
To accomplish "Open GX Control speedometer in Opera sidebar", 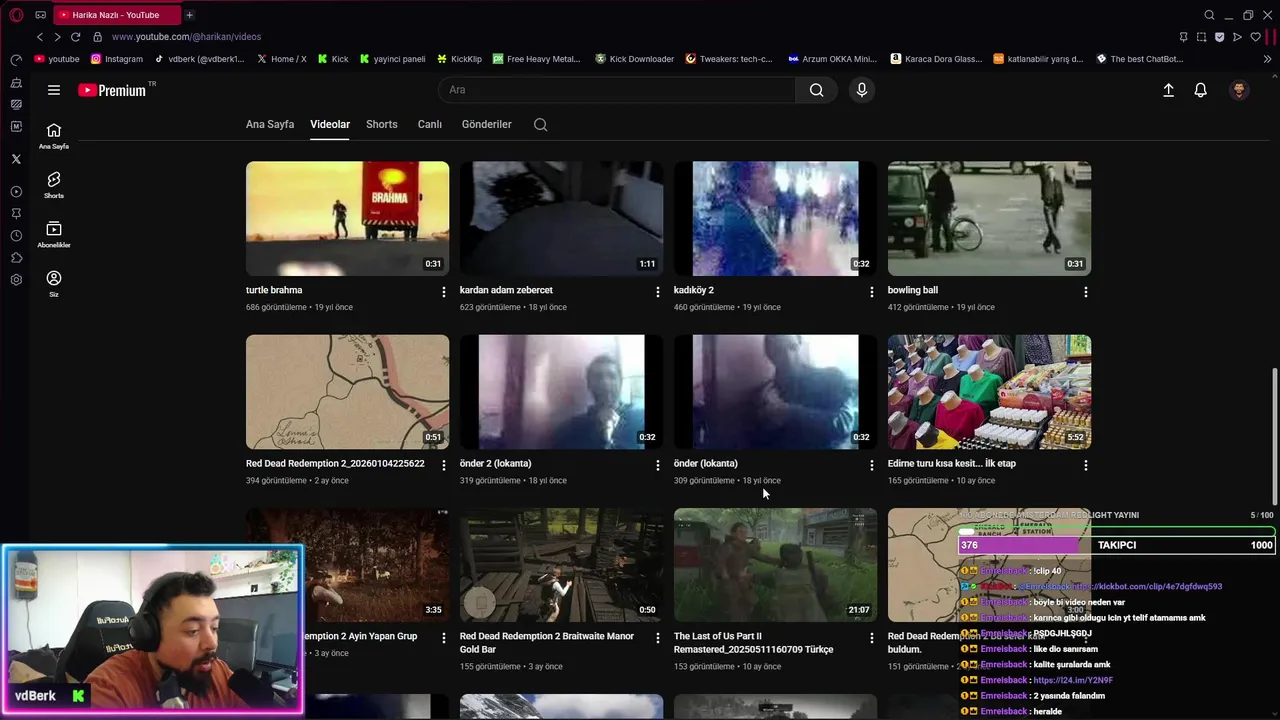I will 16,60.
